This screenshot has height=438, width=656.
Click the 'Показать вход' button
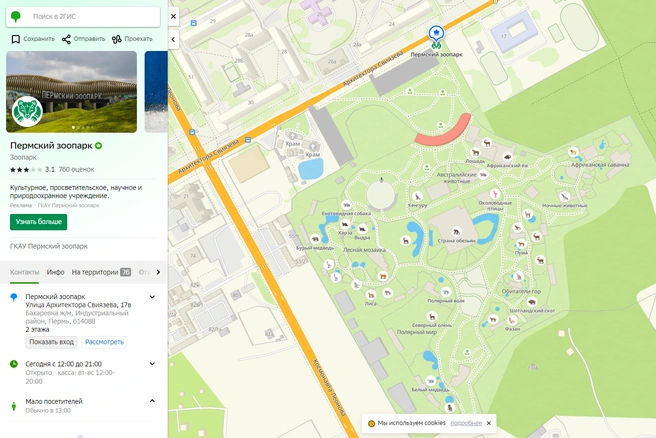(51, 342)
